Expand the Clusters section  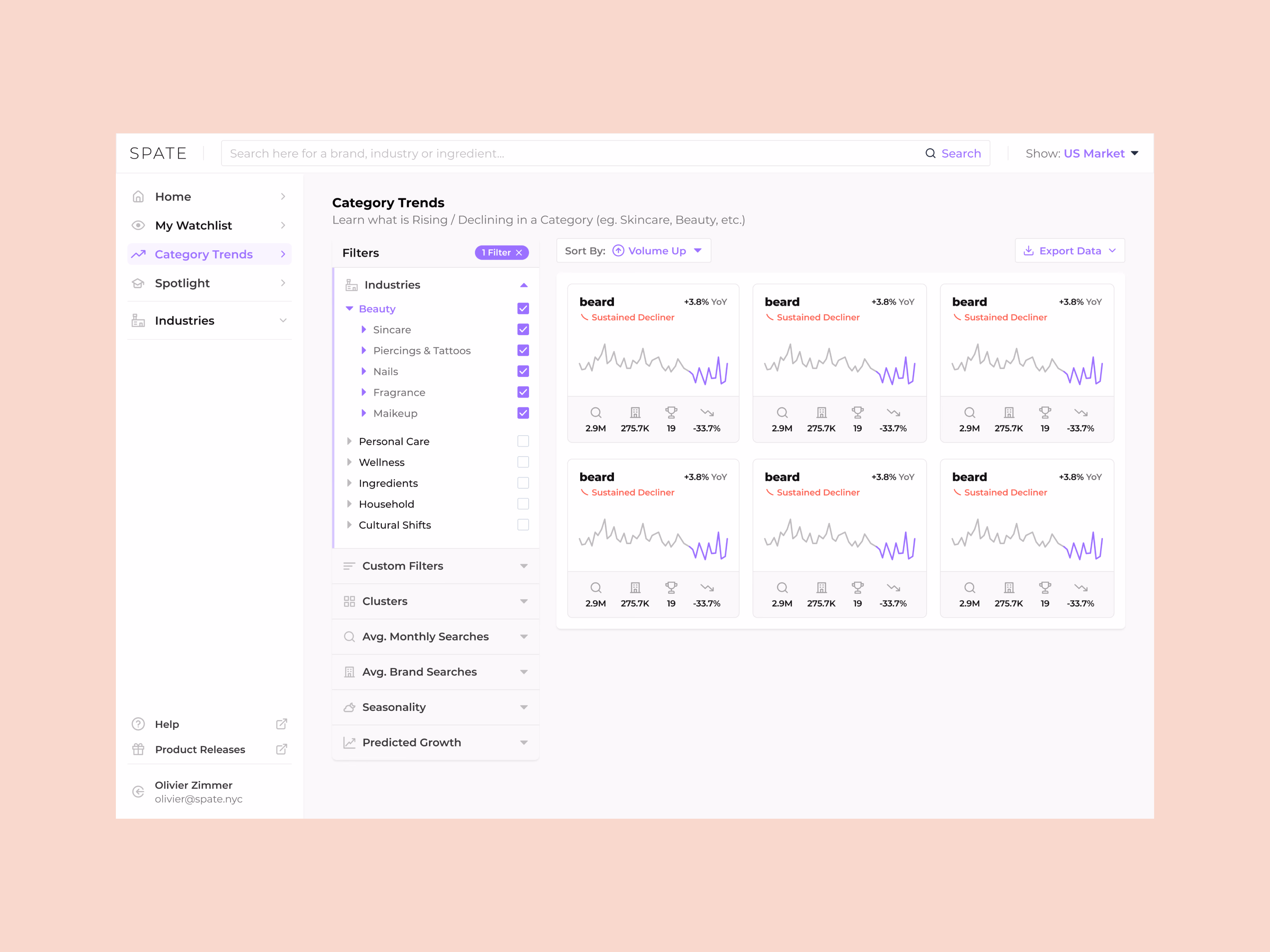click(436, 601)
